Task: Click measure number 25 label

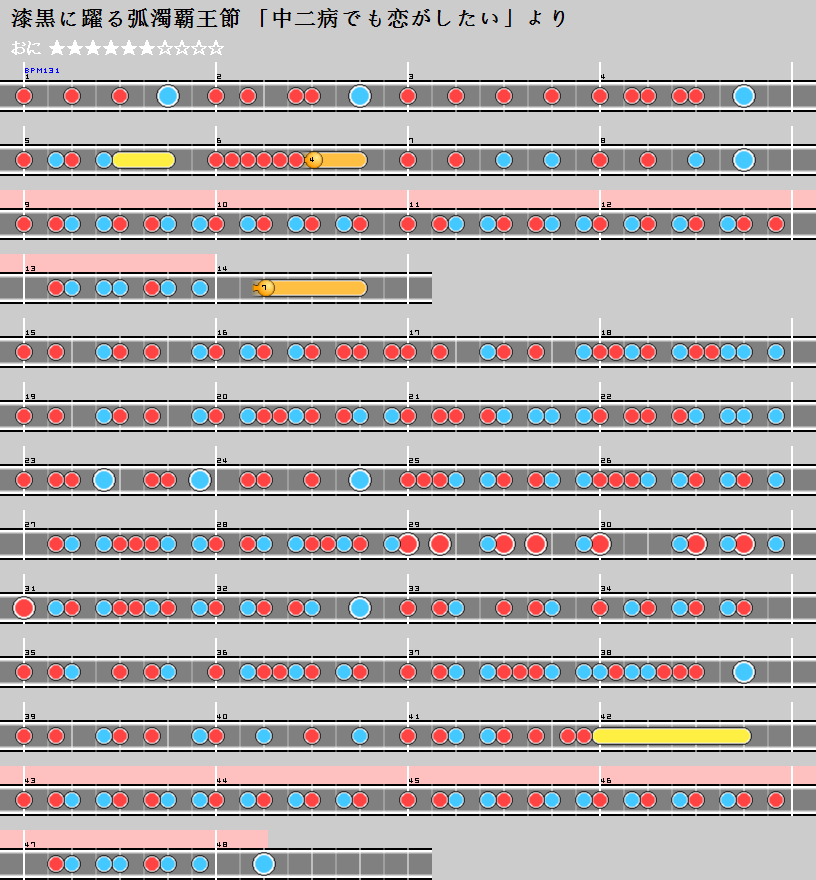Action: 414,460
